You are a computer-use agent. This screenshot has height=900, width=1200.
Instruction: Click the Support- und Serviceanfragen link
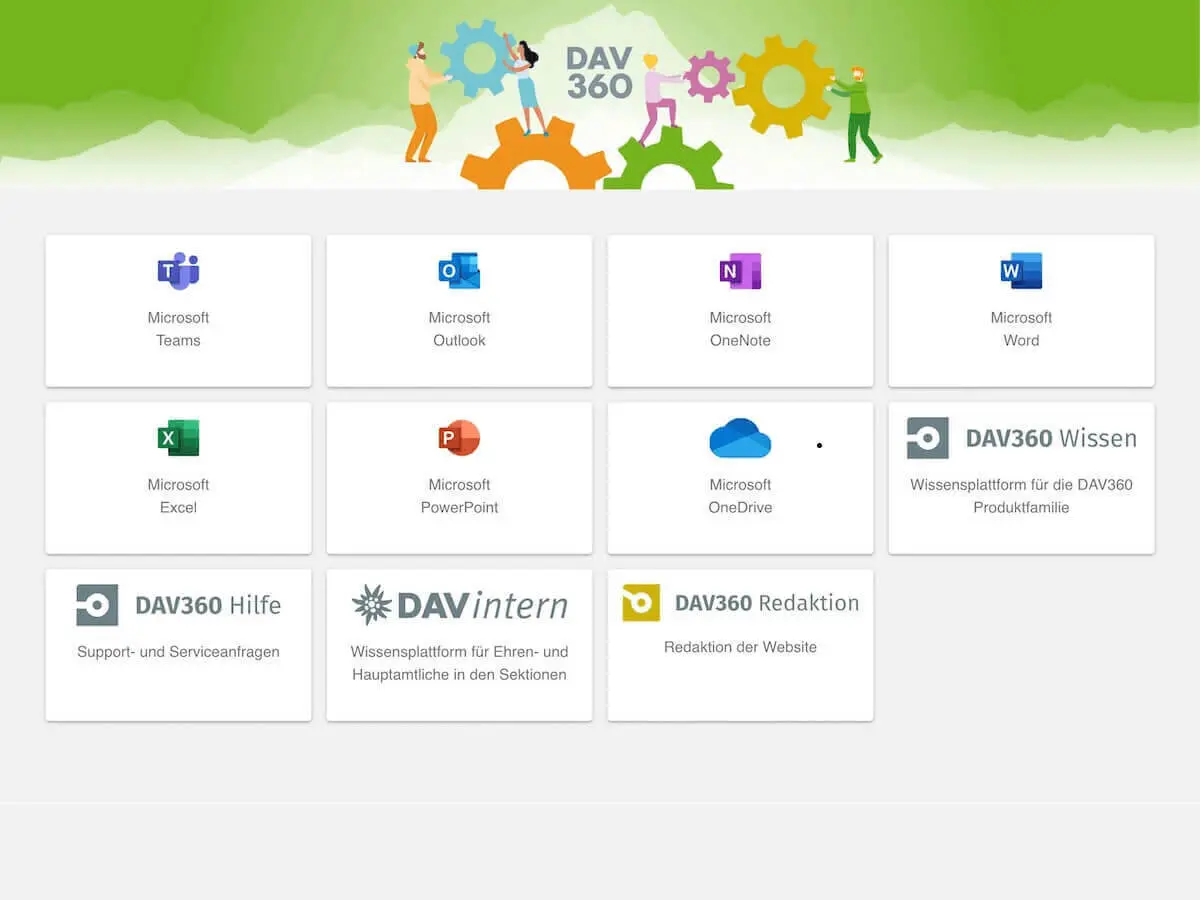pos(178,651)
